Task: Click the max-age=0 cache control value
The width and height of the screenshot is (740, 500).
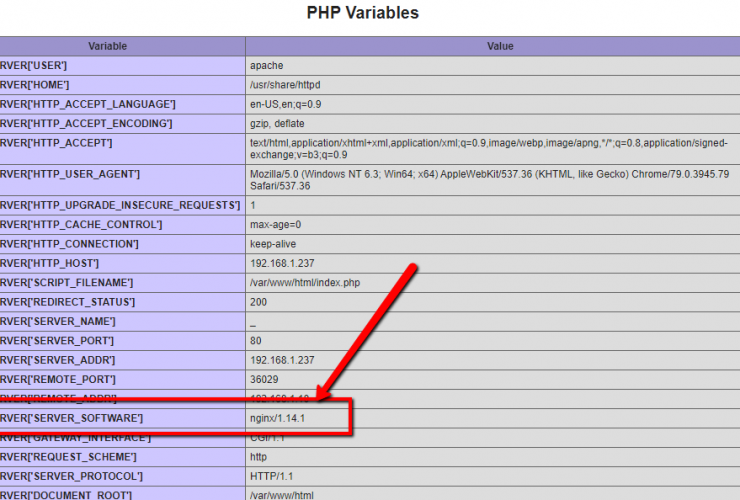Action: 275,224
